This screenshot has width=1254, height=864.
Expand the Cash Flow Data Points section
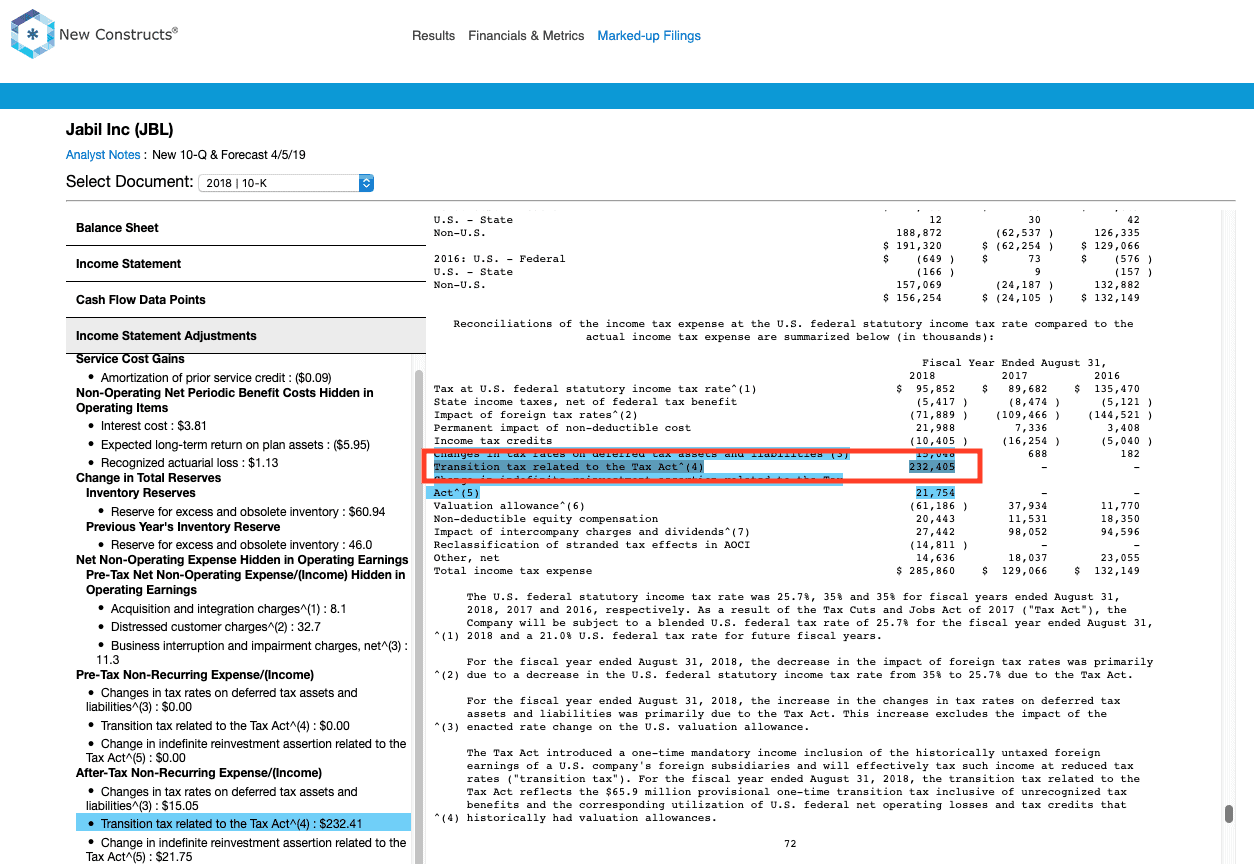tap(245, 300)
